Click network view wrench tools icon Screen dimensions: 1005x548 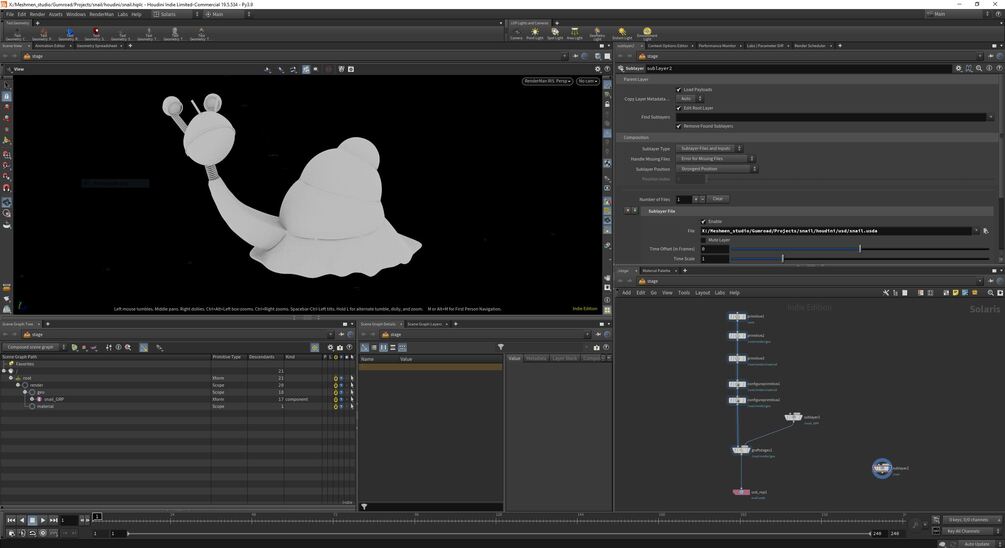coord(886,293)
